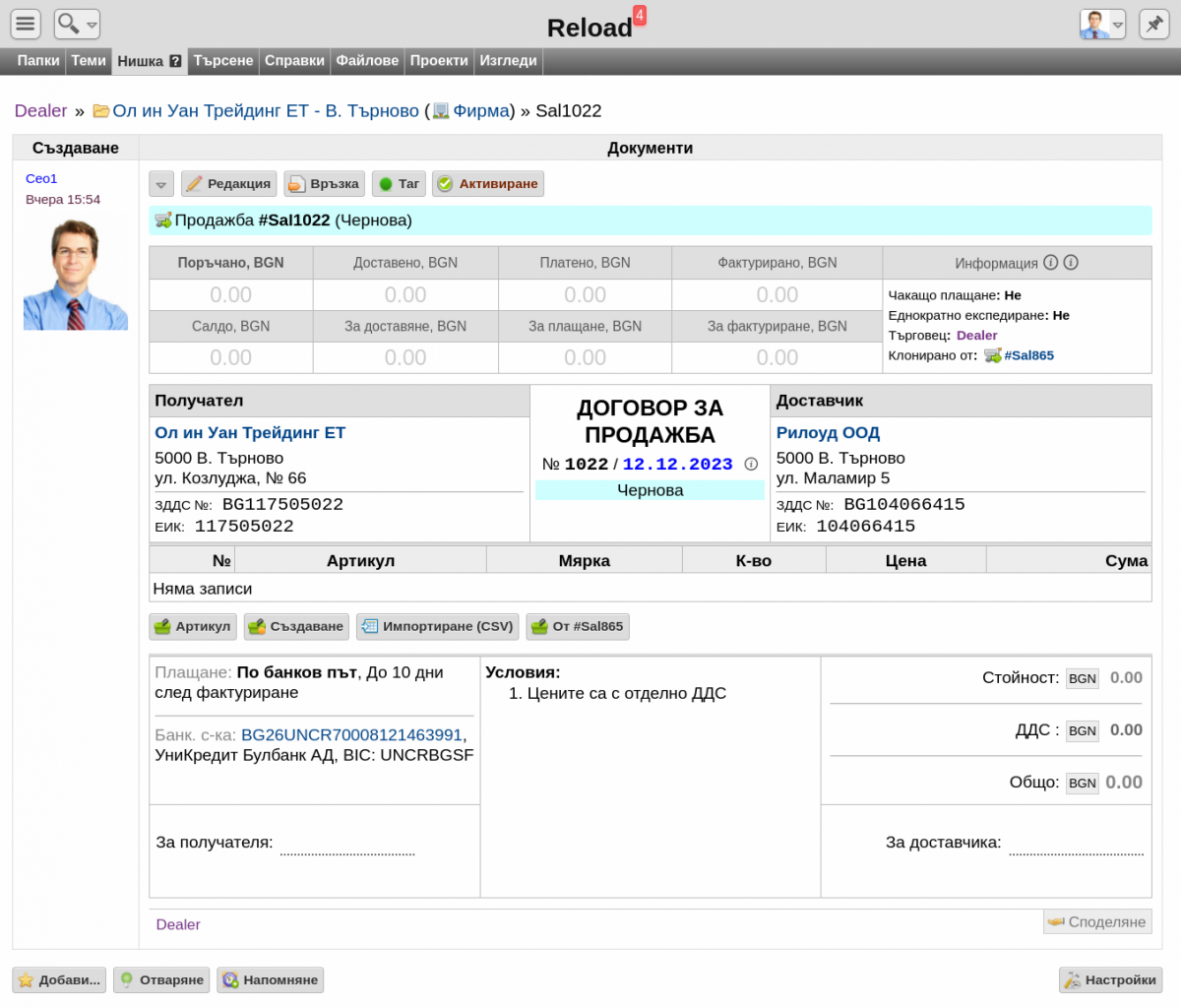Open the magnifier search dropdown
Viewport: 1181px width, 1008px height.
pyautogui.click(x=77, y=24)
